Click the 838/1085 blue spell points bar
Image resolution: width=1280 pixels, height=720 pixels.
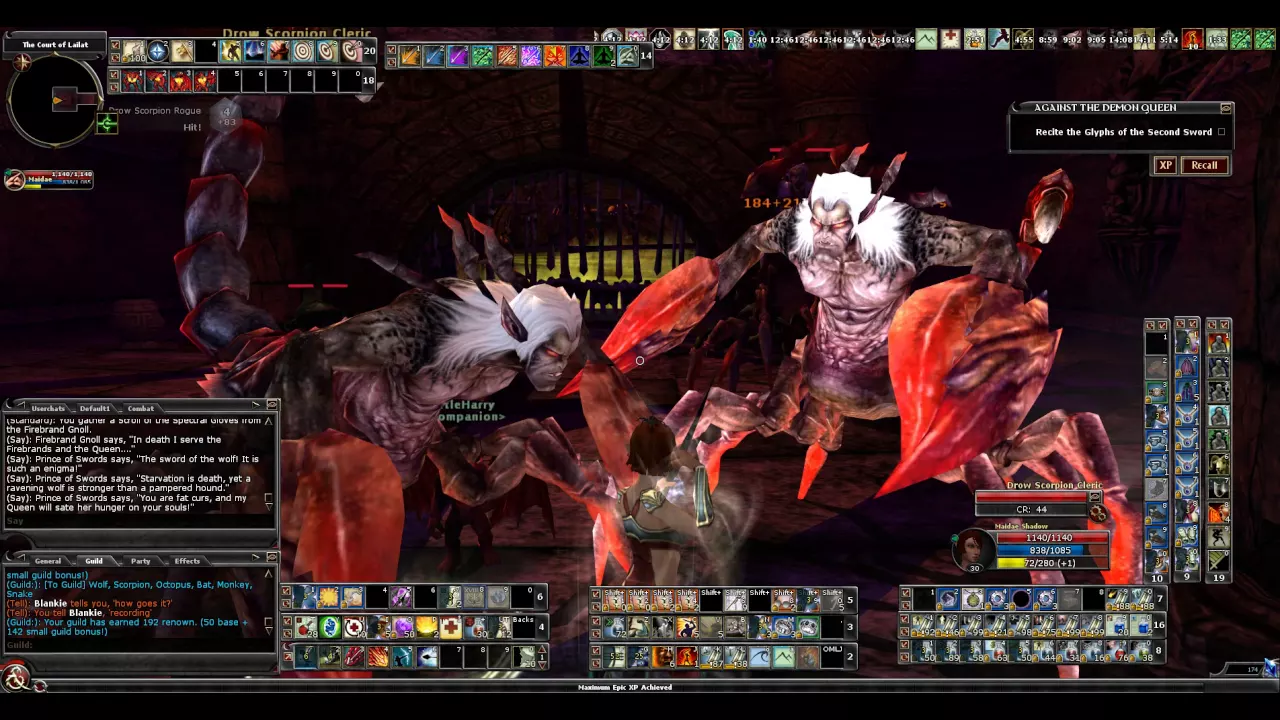click(1052, 550)
